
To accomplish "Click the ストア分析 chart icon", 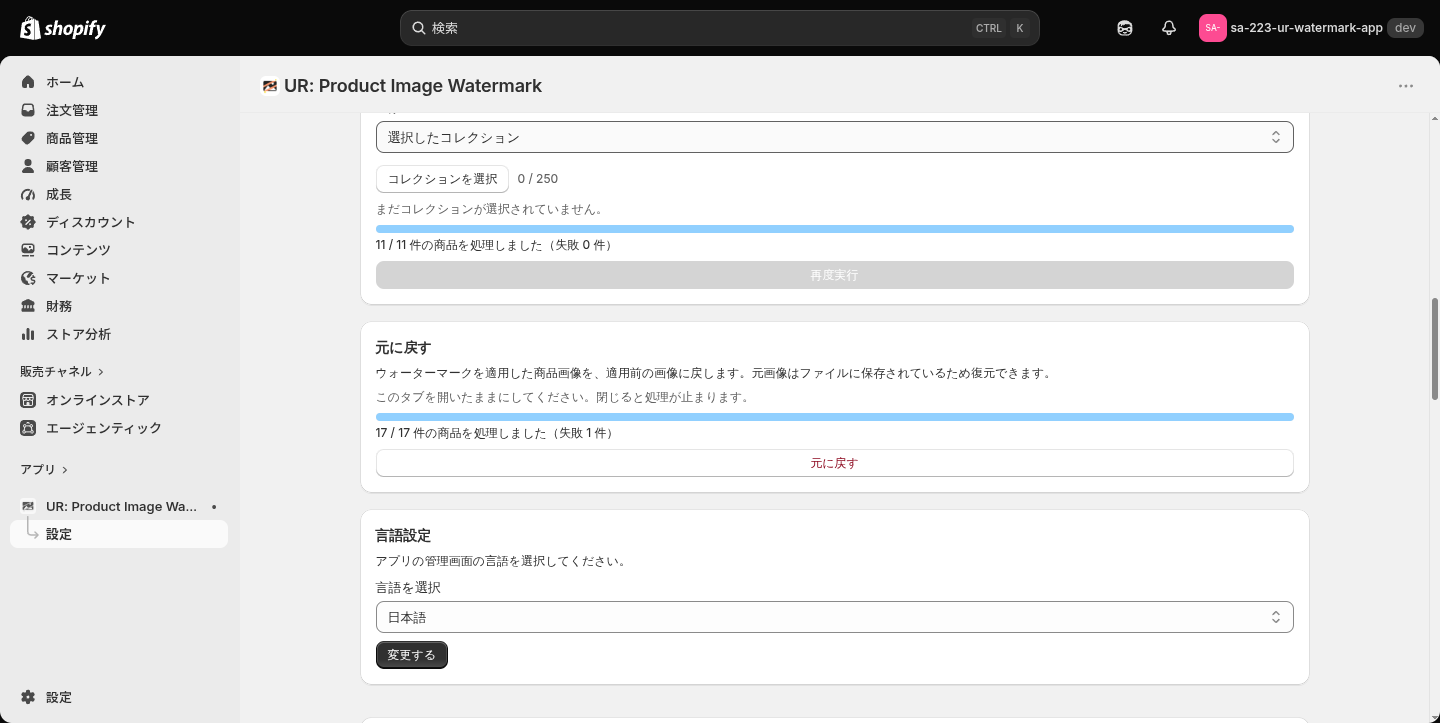I will coord(28,334).
